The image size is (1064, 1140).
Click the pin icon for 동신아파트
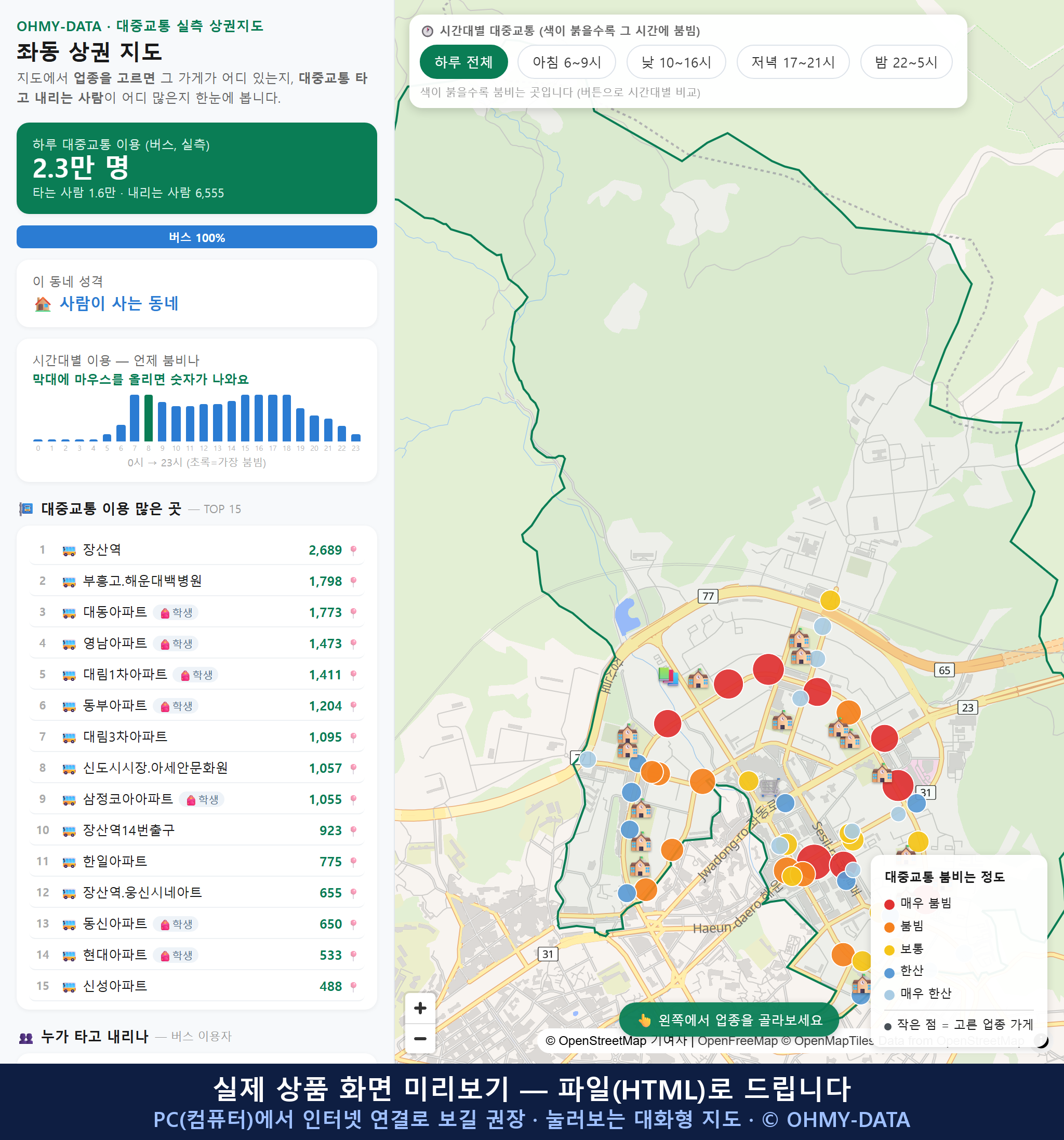tap(353, 924)
